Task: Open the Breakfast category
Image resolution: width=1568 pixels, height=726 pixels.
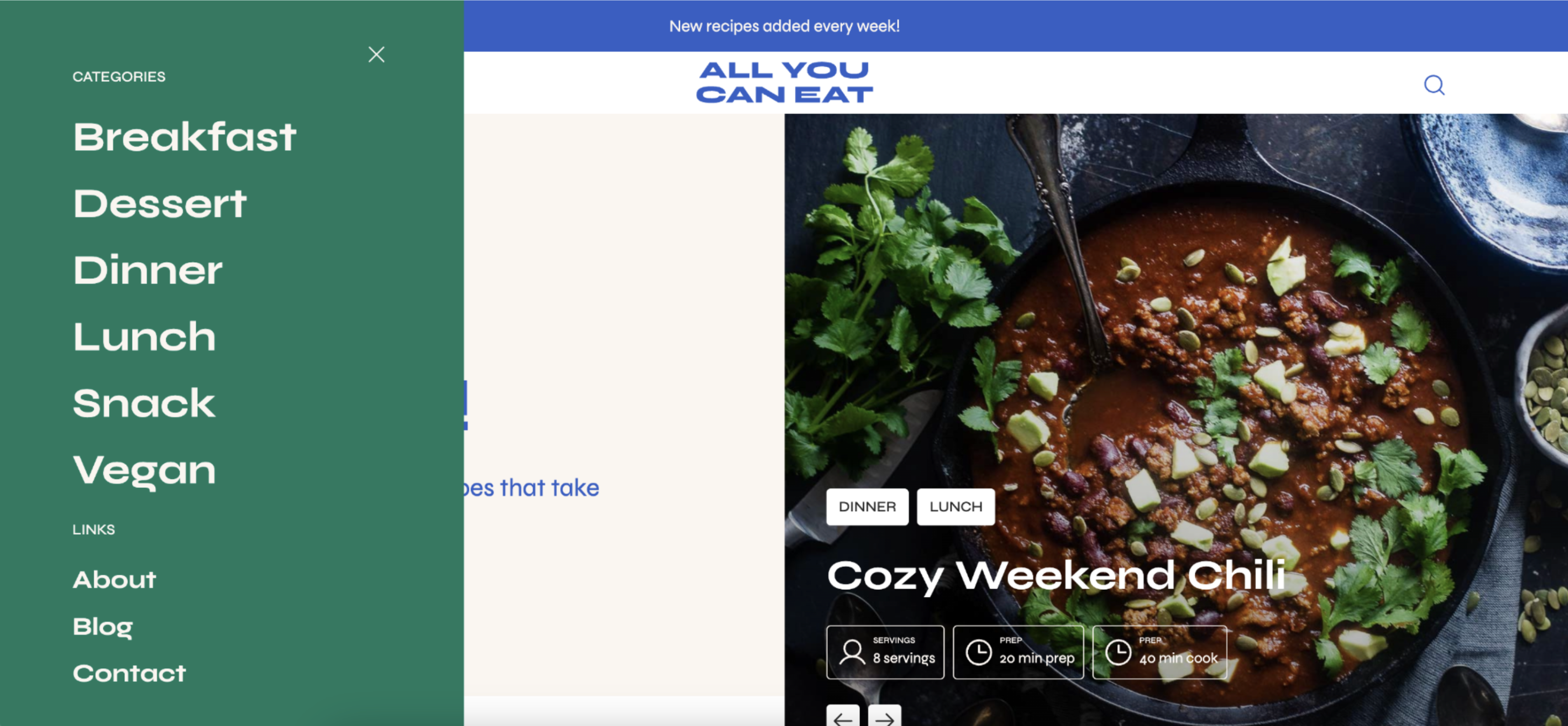Action: coord(185,136)
